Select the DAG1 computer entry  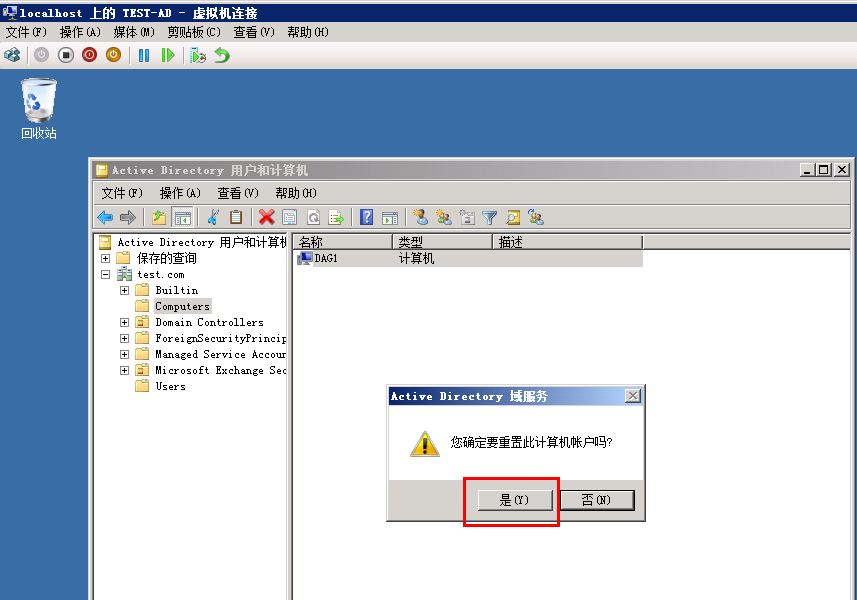[x=326, y=258]
